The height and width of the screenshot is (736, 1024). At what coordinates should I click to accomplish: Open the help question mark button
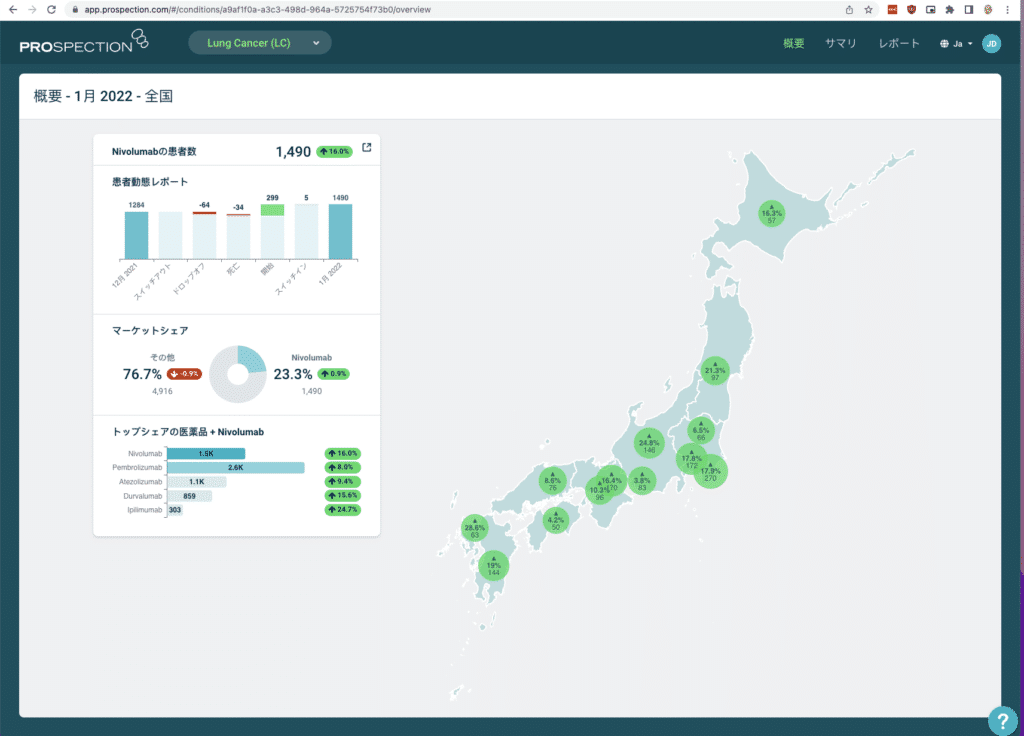pos(1003,721)
